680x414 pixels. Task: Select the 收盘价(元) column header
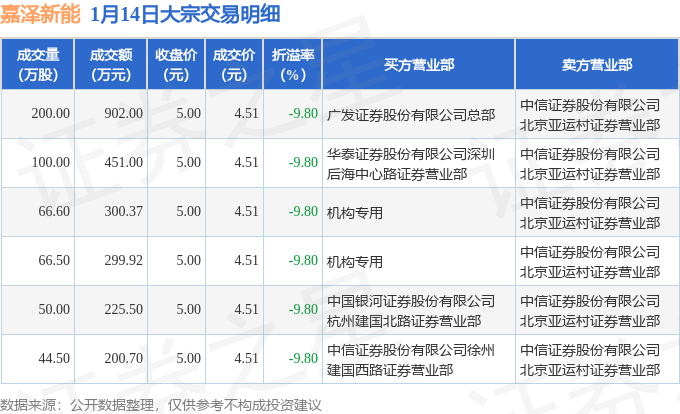(176, 65)
